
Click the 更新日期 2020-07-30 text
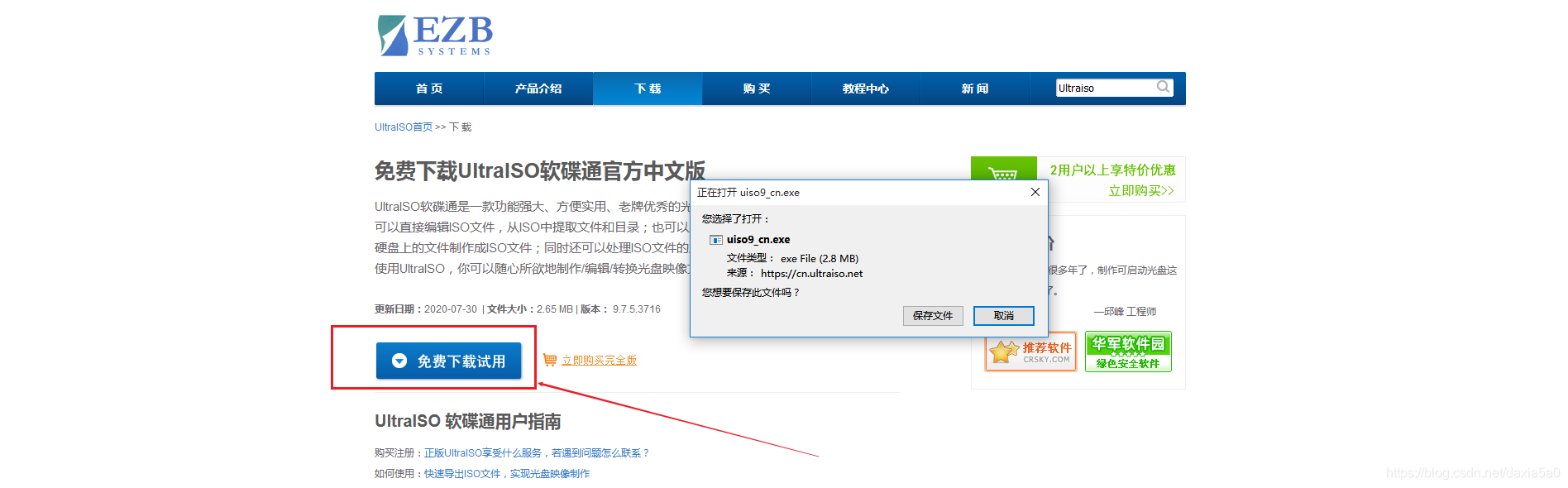(426, 309)
